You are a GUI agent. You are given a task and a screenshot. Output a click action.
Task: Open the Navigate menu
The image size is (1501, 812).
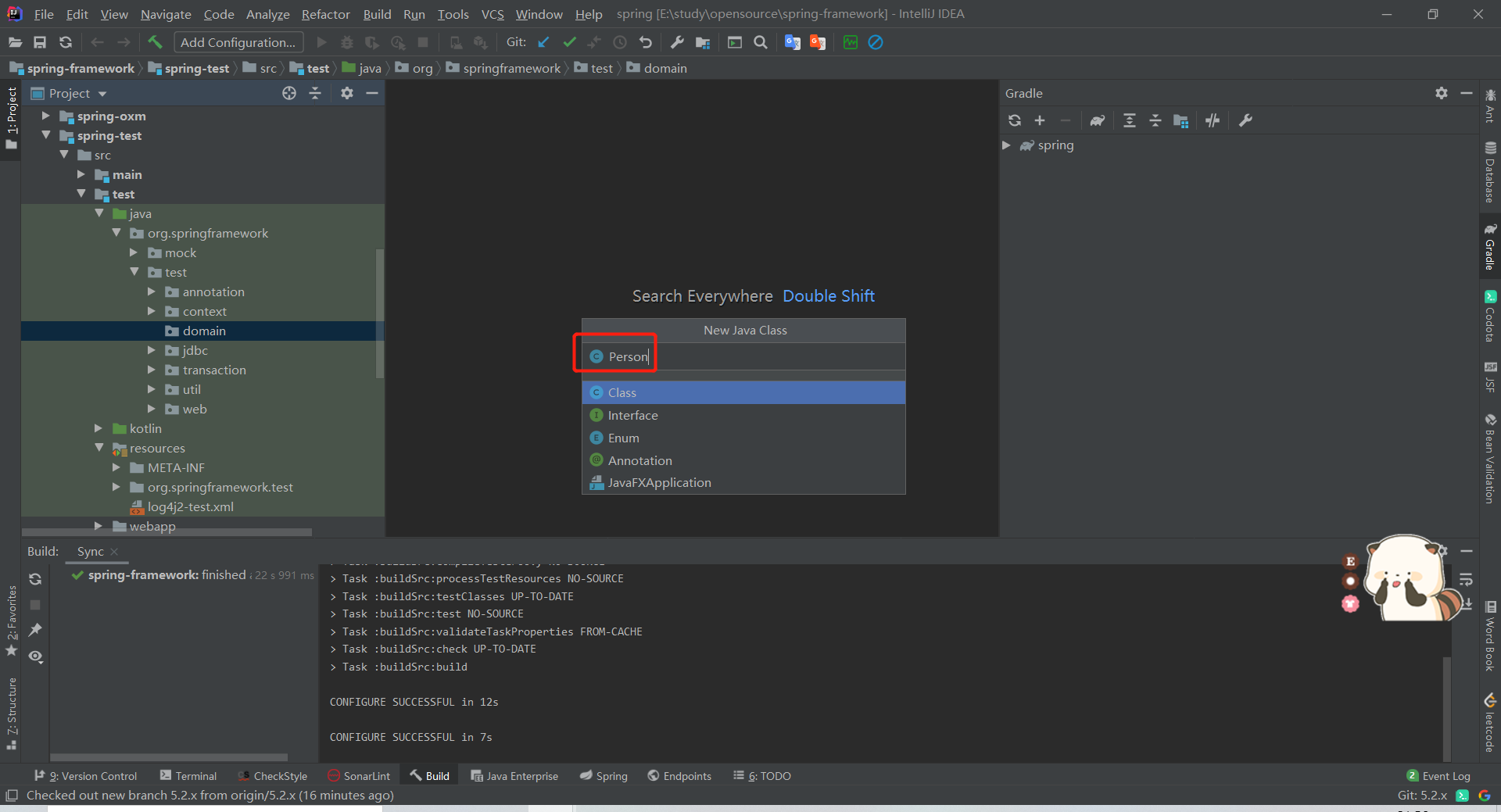point(166,14)
